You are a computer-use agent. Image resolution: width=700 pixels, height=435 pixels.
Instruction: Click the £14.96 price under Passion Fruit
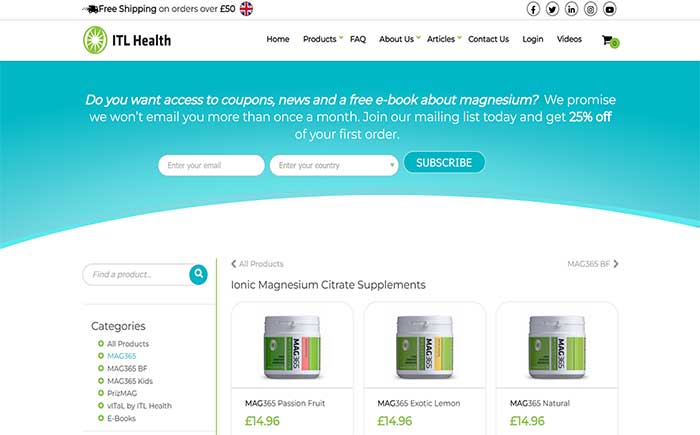tap(262, 421)
